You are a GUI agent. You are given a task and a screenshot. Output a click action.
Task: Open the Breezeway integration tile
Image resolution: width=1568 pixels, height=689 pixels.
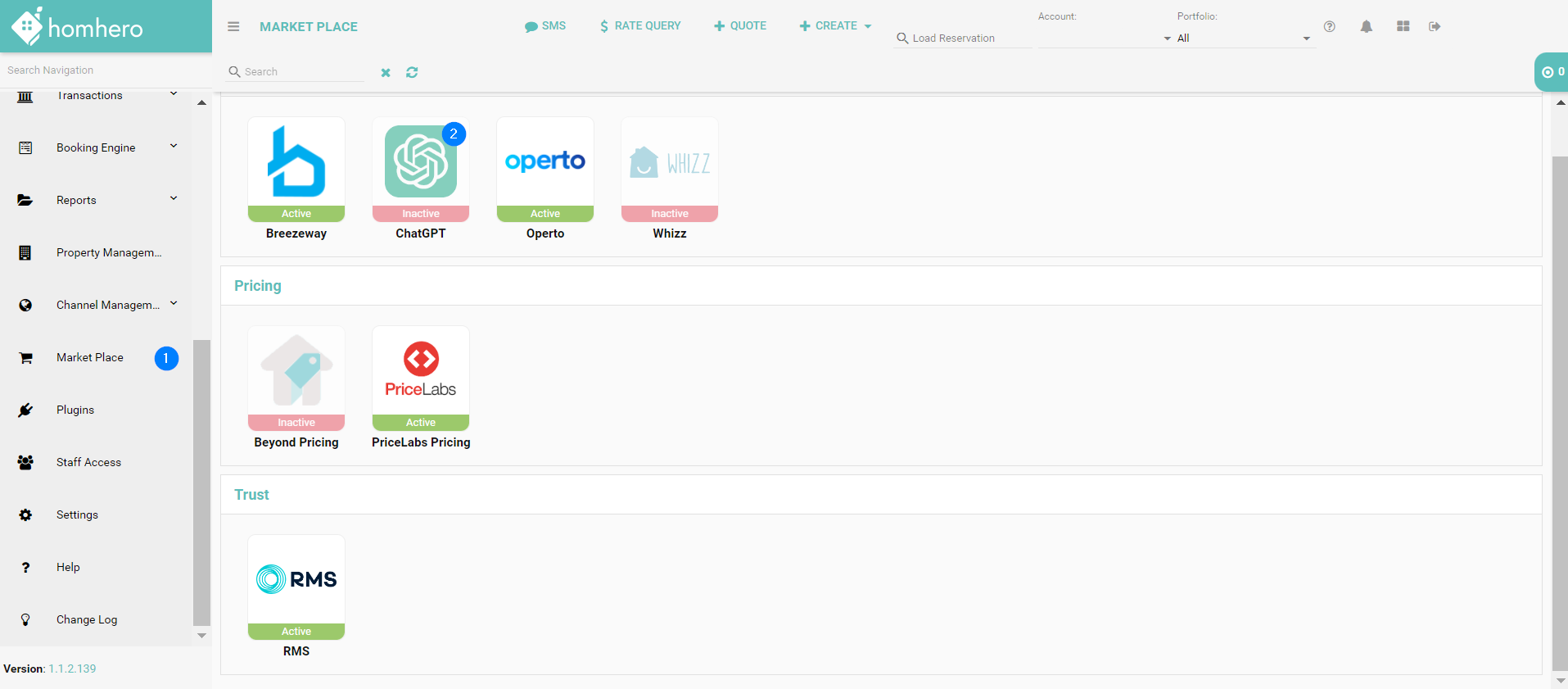tap(296, 162)
